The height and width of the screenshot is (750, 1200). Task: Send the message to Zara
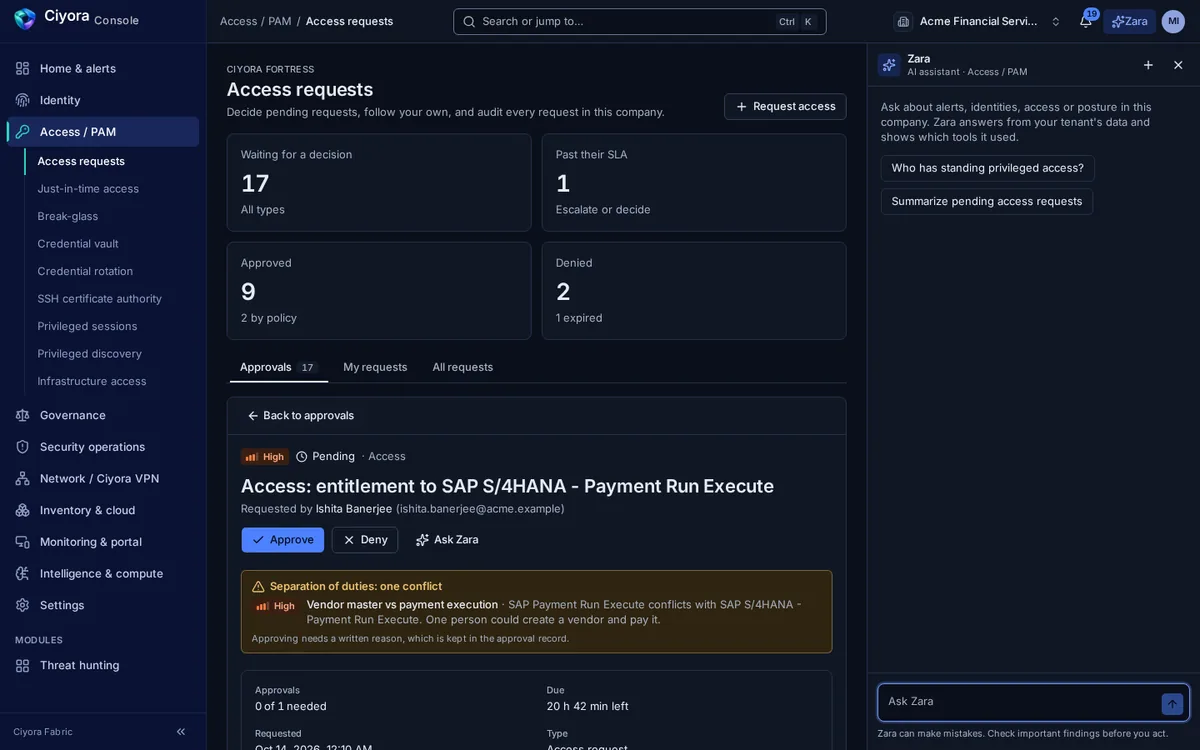[1172, 704]
